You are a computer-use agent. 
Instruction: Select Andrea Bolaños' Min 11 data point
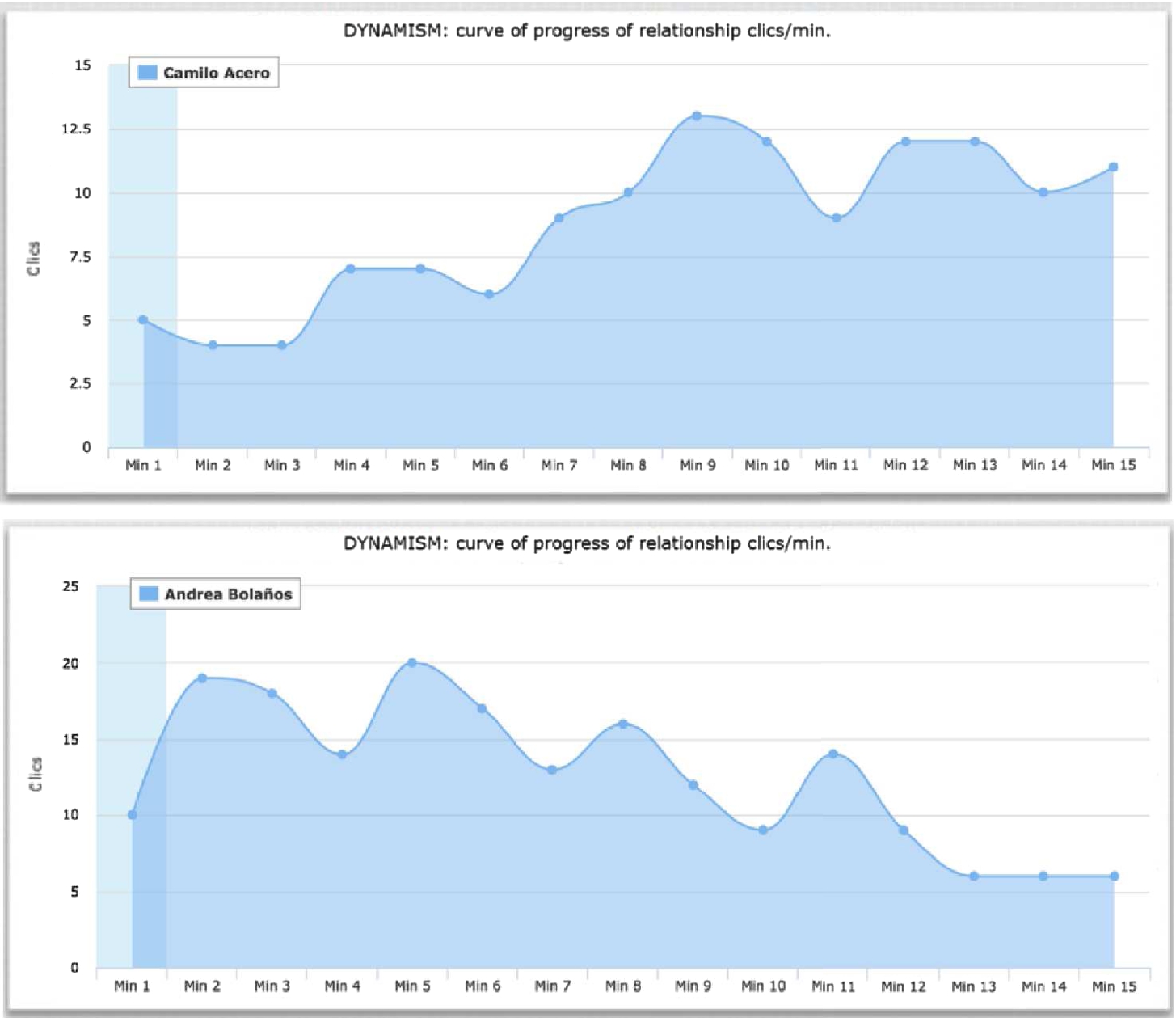(833, 754)
